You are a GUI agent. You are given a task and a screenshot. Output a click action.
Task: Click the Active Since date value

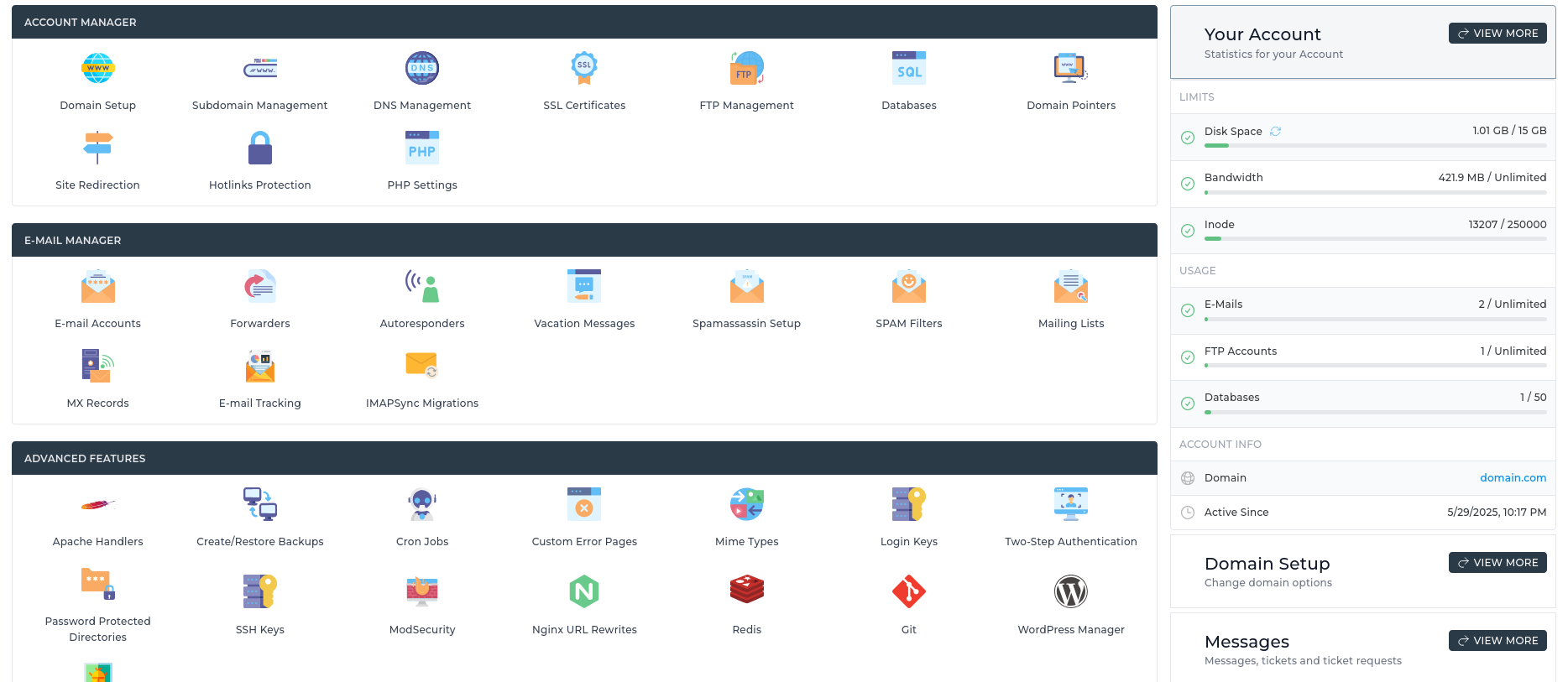click(1497, 513)
